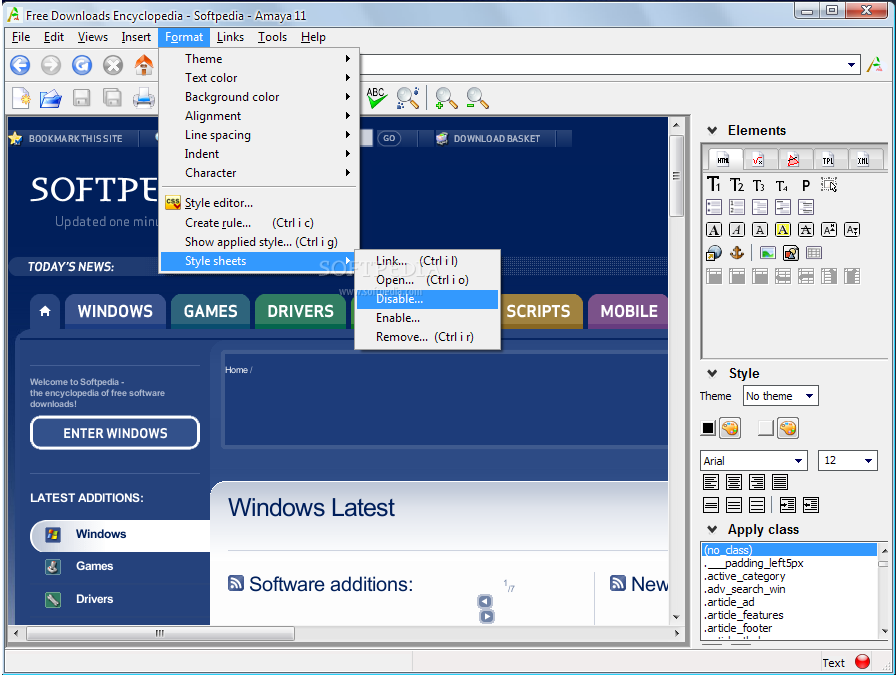The width and height of the screenshot is (896, 675).
Task: Choose Style editor from Format menu
Action: click(259, 203)
